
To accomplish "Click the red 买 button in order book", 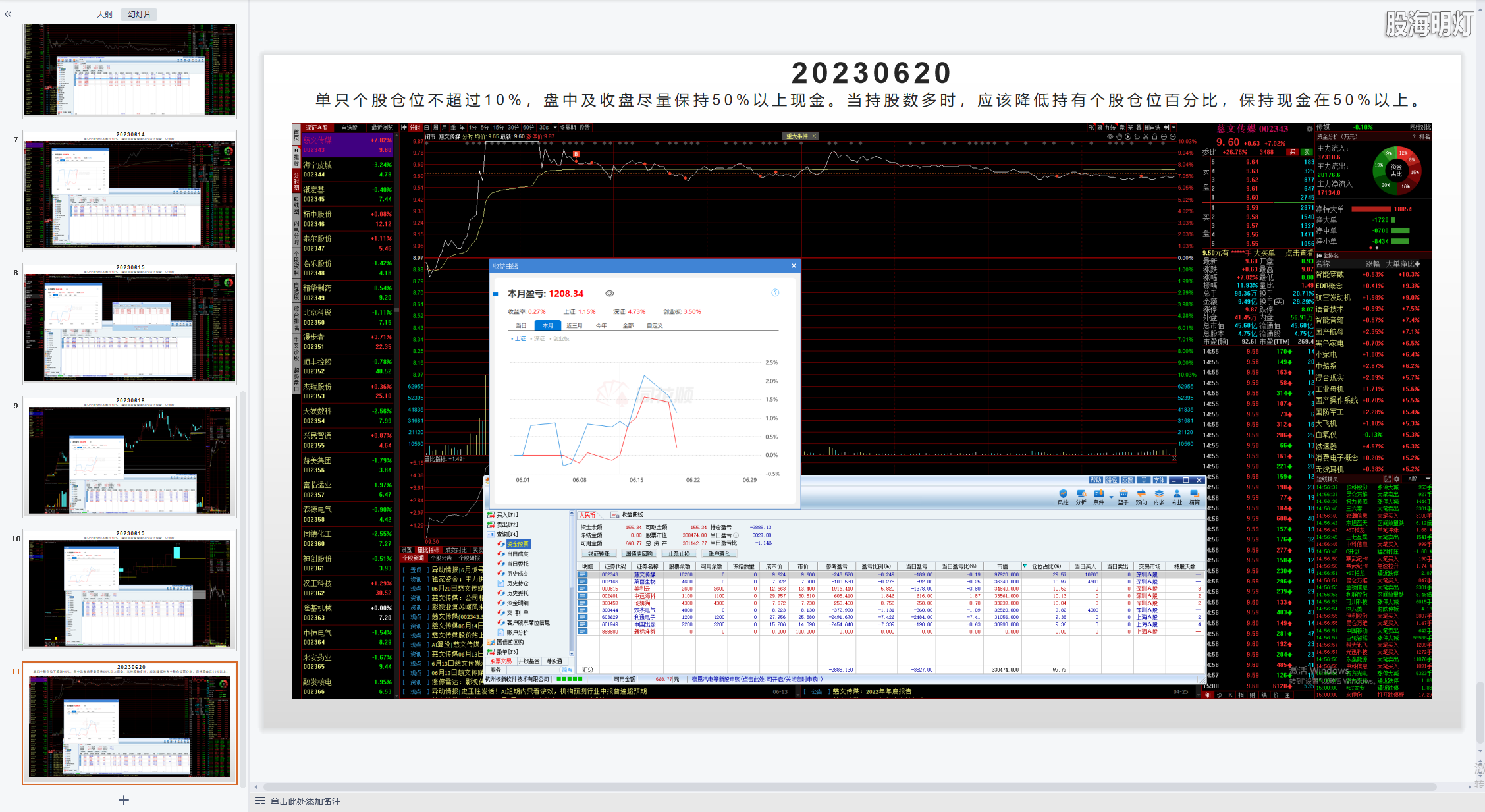I will pyautogui.click(x=1292, y=152).
